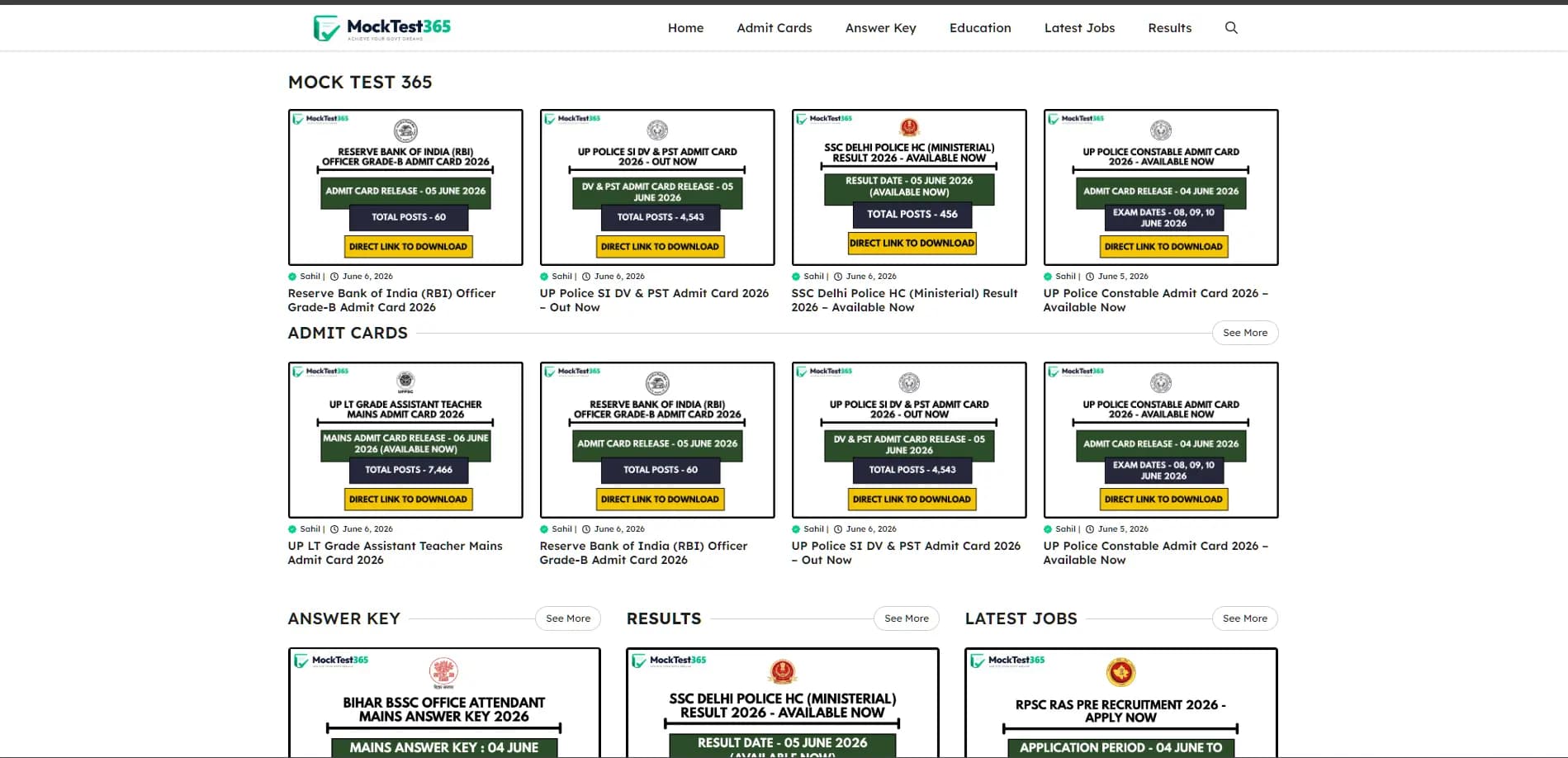1568x758 pixels.
Task: Open RBI Grade-B thumbnail in Admit Cards section
Action: (x=657, y=440)
